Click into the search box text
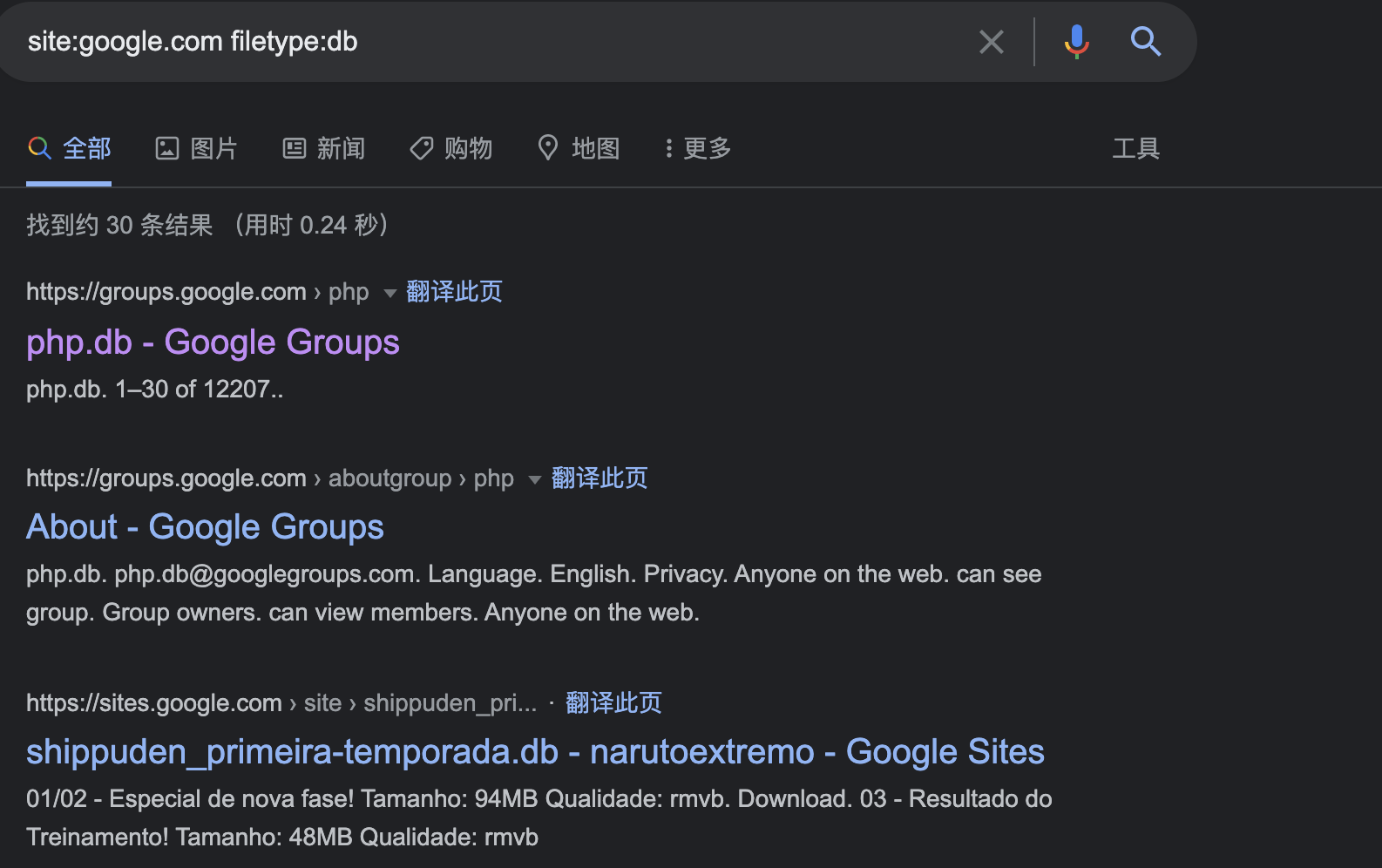Image resolution: width=1382 pixels, height=868 pixels. coord(193,41)
